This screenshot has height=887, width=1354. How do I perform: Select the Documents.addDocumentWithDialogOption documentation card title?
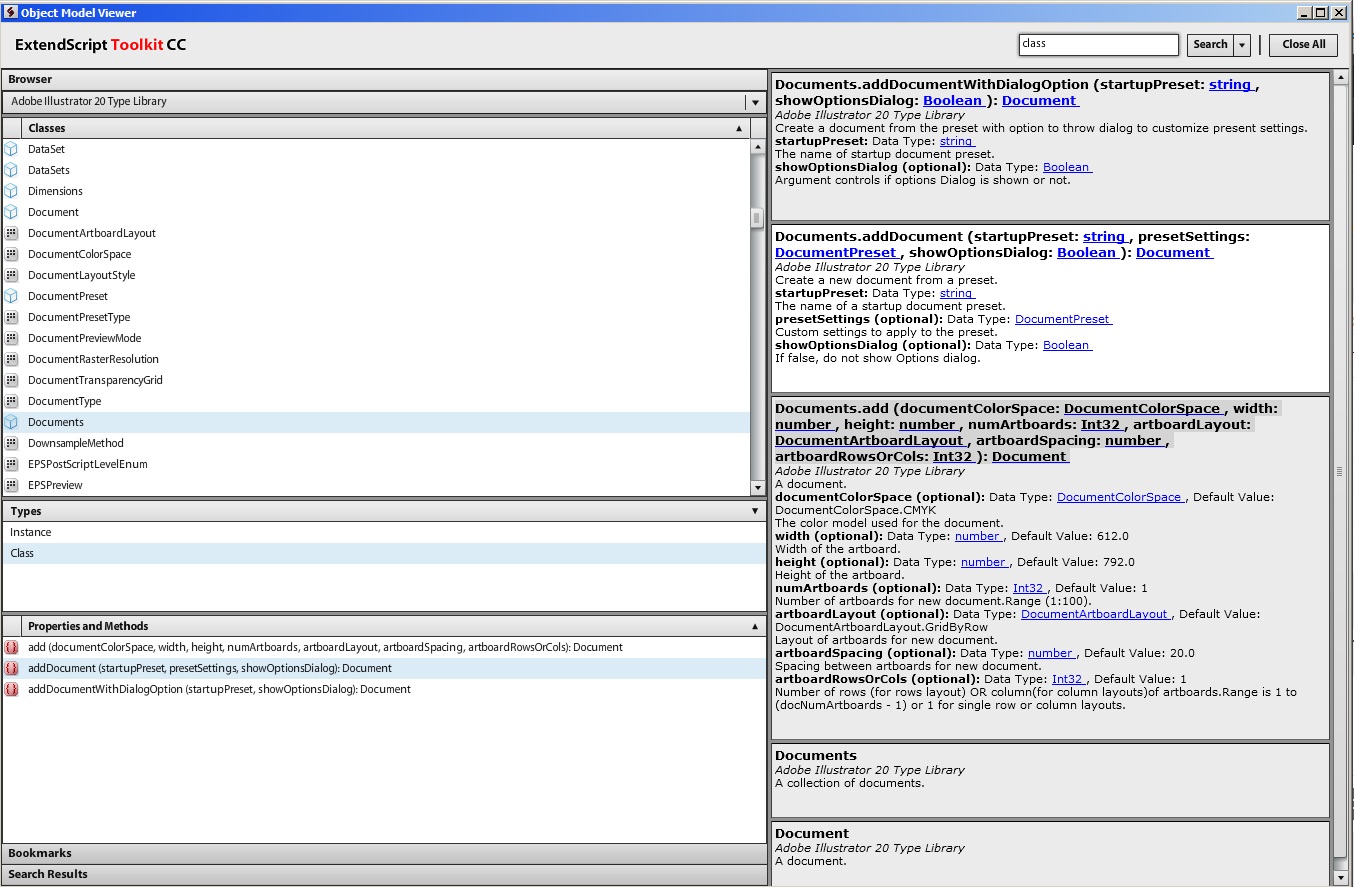[1017, 93]
